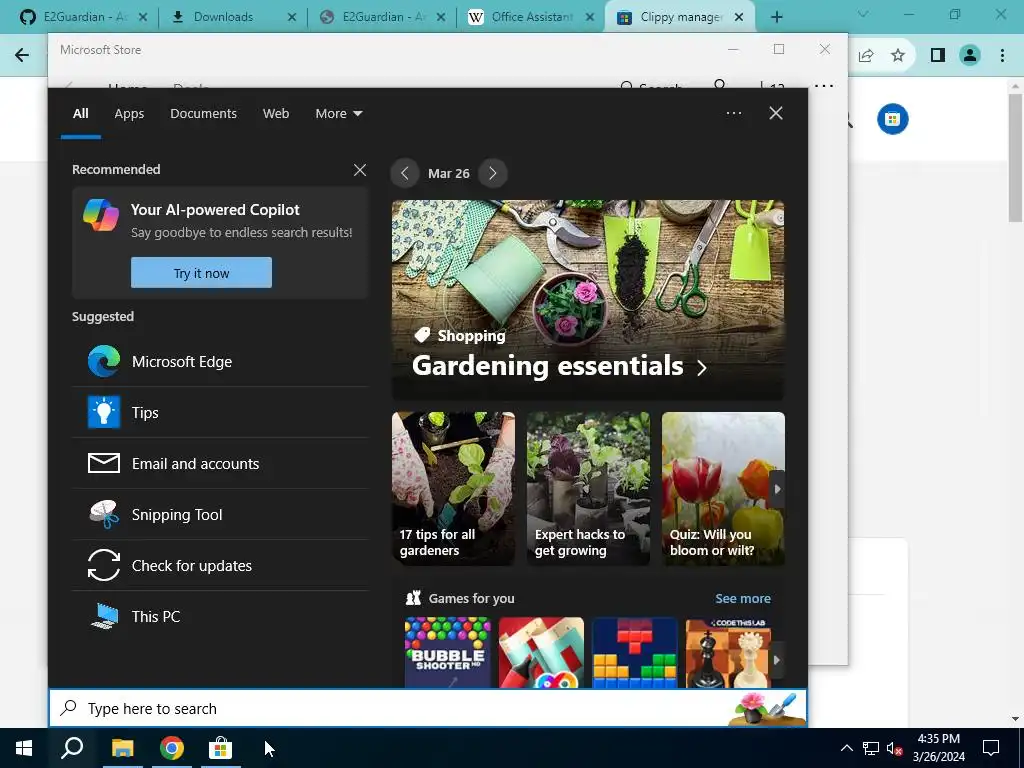Switch to the All search tab
The image size is (1024, 768).
pos(80,114)
